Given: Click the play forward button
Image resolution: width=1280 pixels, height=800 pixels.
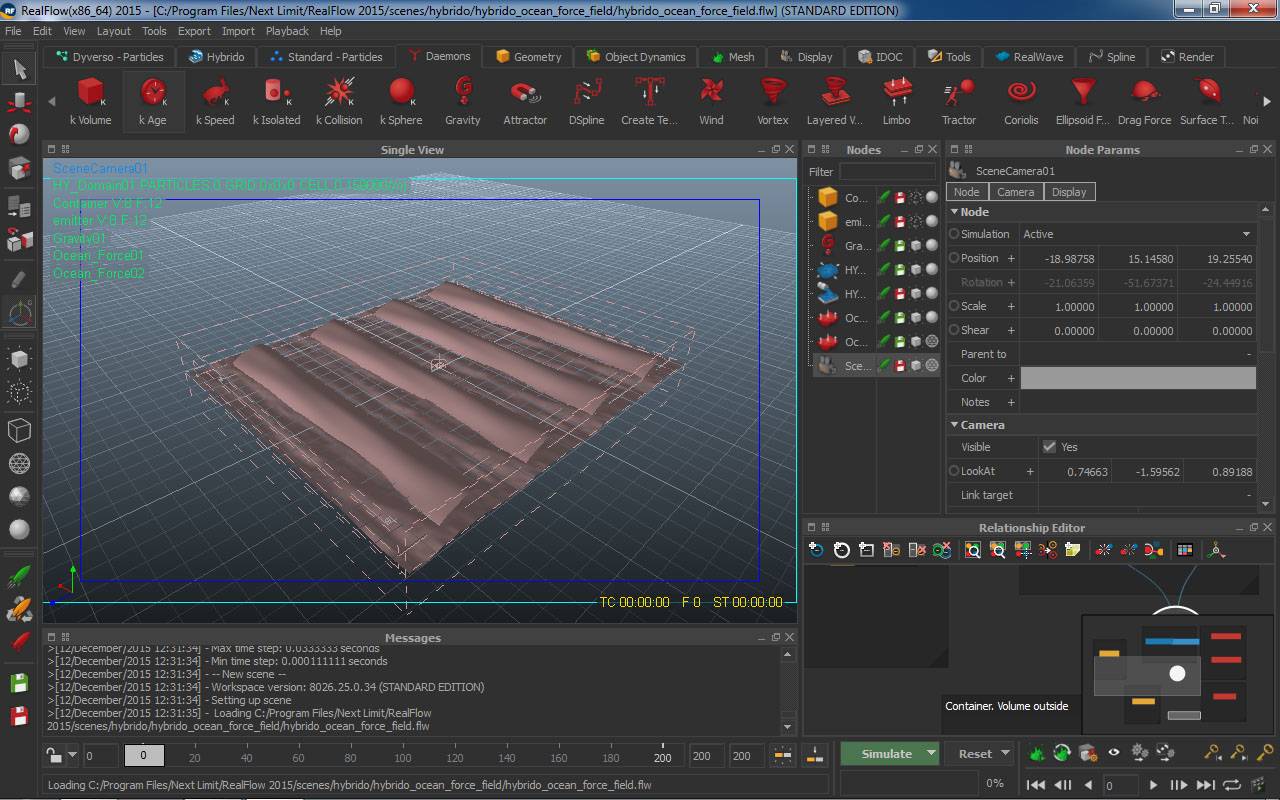Looking at the screenshot, I should [1153, 785].
